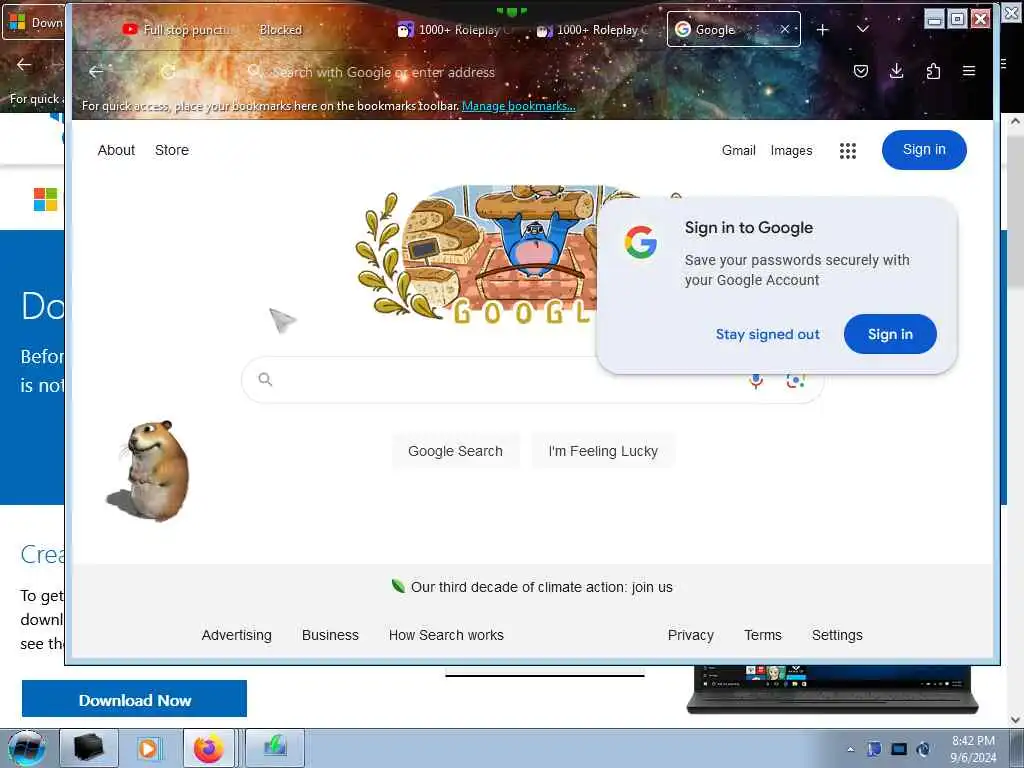The height and width of the screenshot is (768, 1024).
Task: Select the second 1000+ Roleplay tab
Action: pos(592,30)
